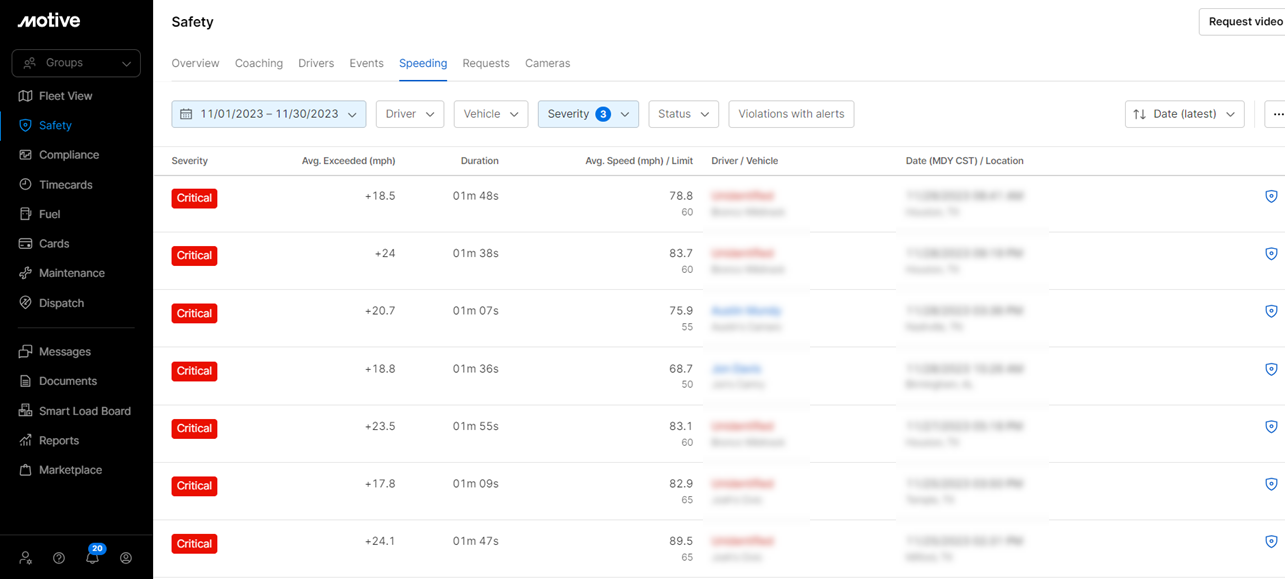This screenshot has height=579, width=1285.
Task: Click the Motive logo
Action: tap(48, 21)
